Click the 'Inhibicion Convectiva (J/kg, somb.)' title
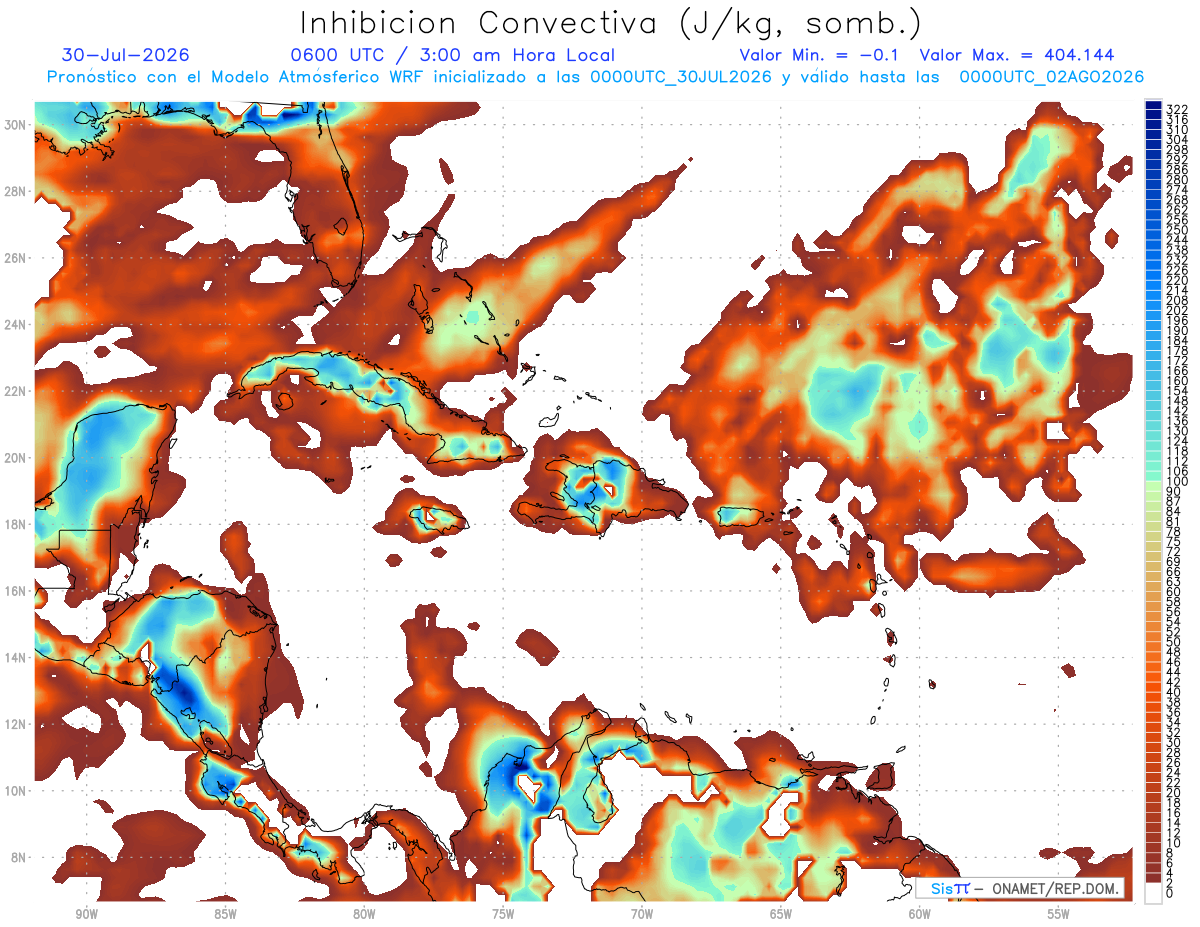This screenshot has width=1200, height=927. pyautogui.click(x=611, y=24)
